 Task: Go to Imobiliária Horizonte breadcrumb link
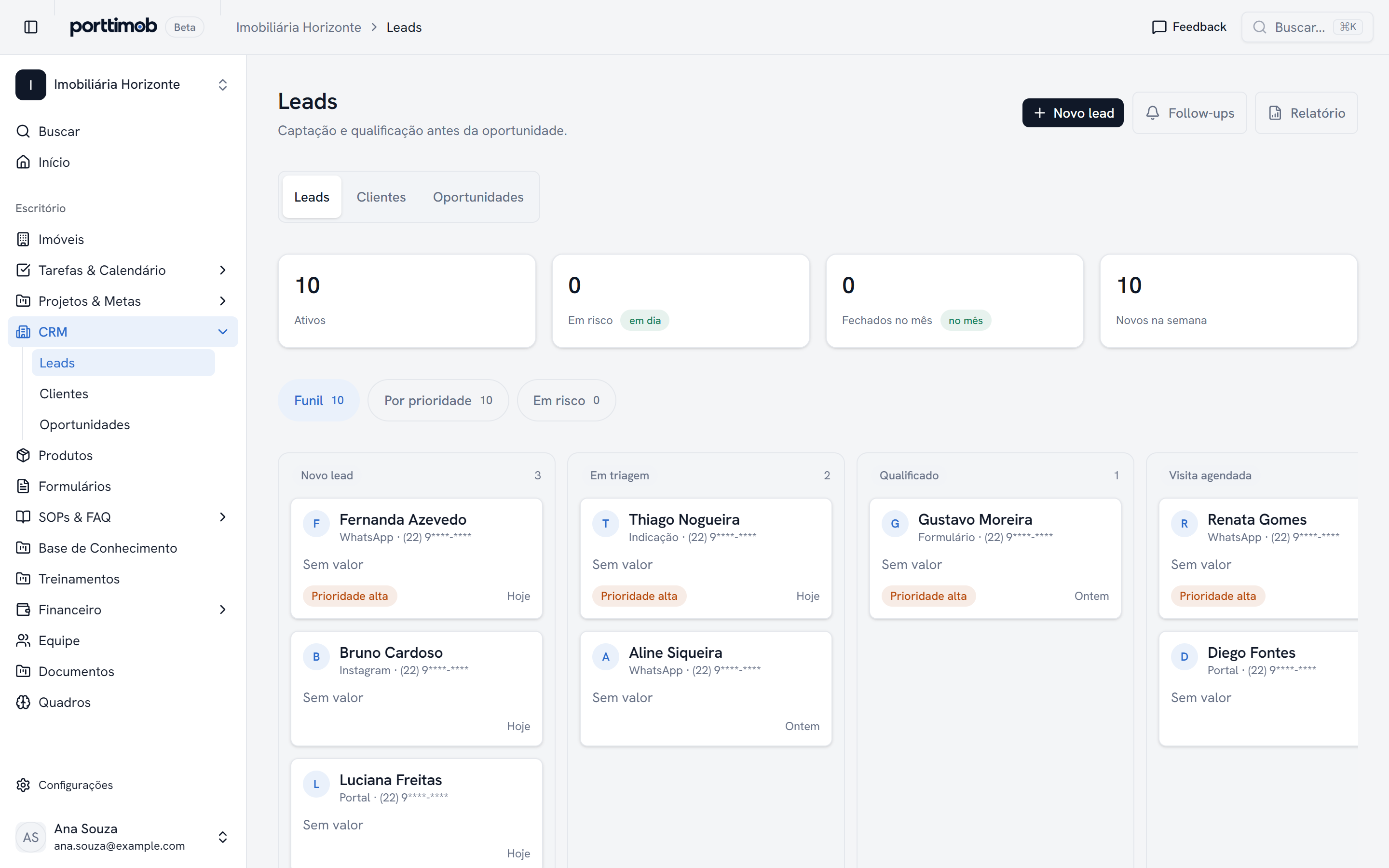tap(299, 27)
